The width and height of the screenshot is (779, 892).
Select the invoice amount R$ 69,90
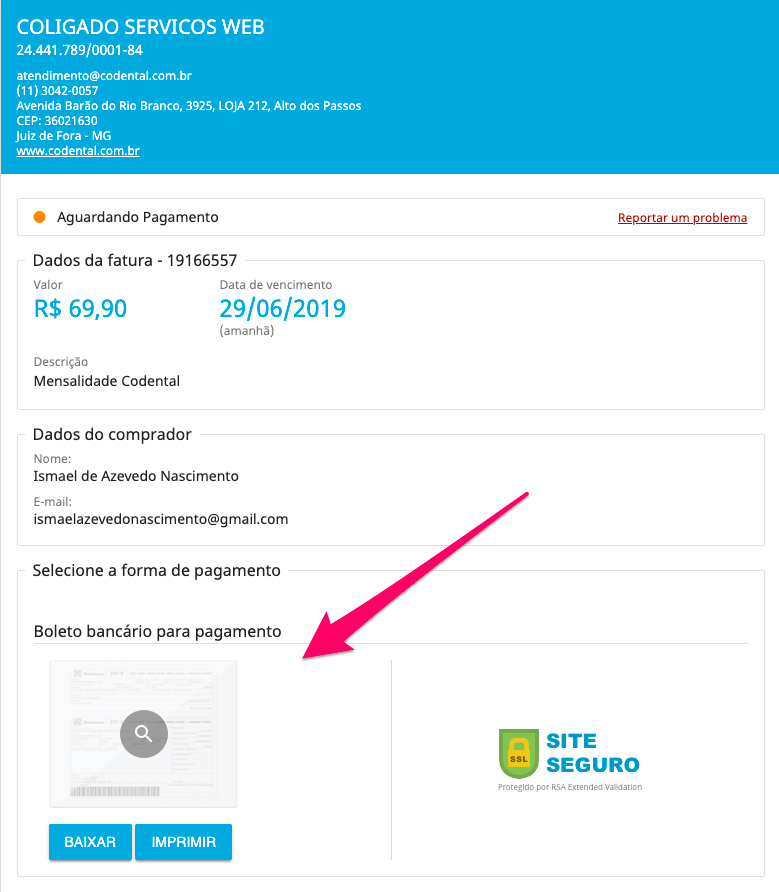[x=80, y=309]
